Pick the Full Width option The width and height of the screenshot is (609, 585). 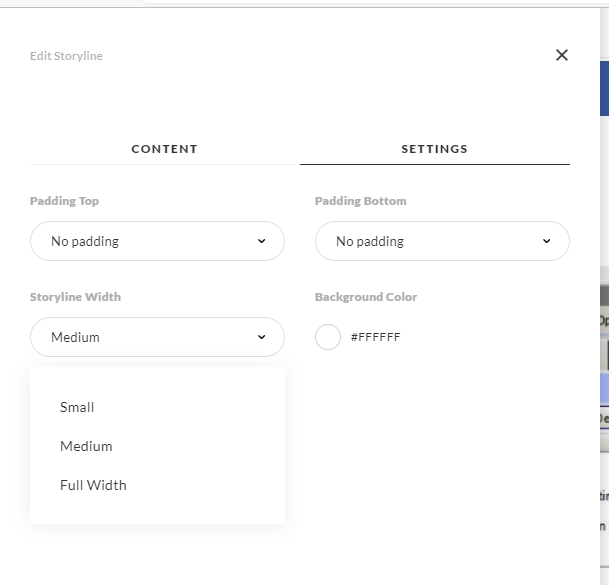click(93, 485)
